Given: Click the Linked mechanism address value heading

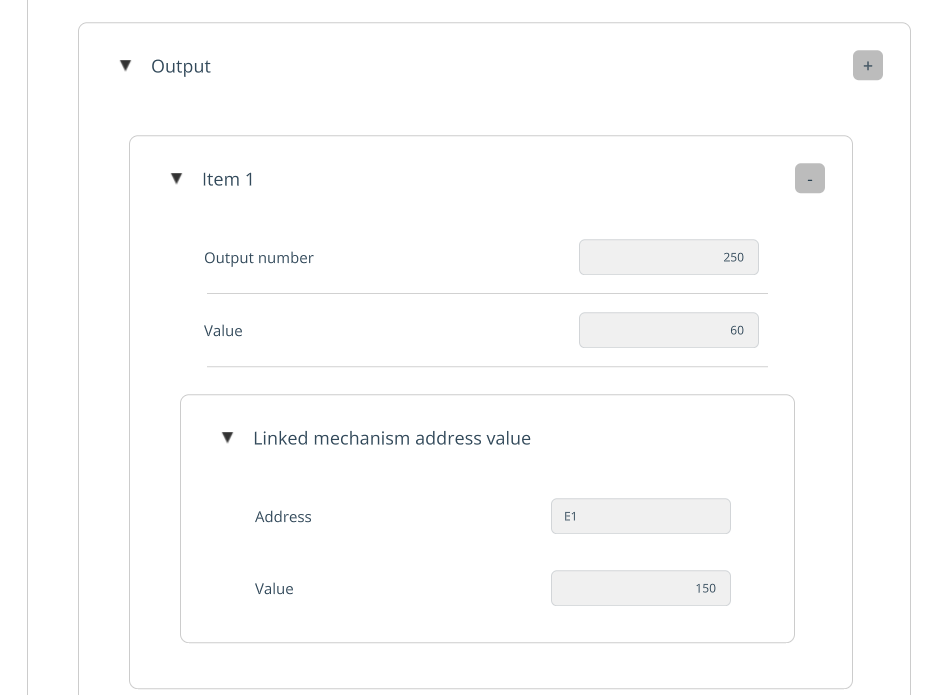Looking at the screenshot, I should click(391, 438).
